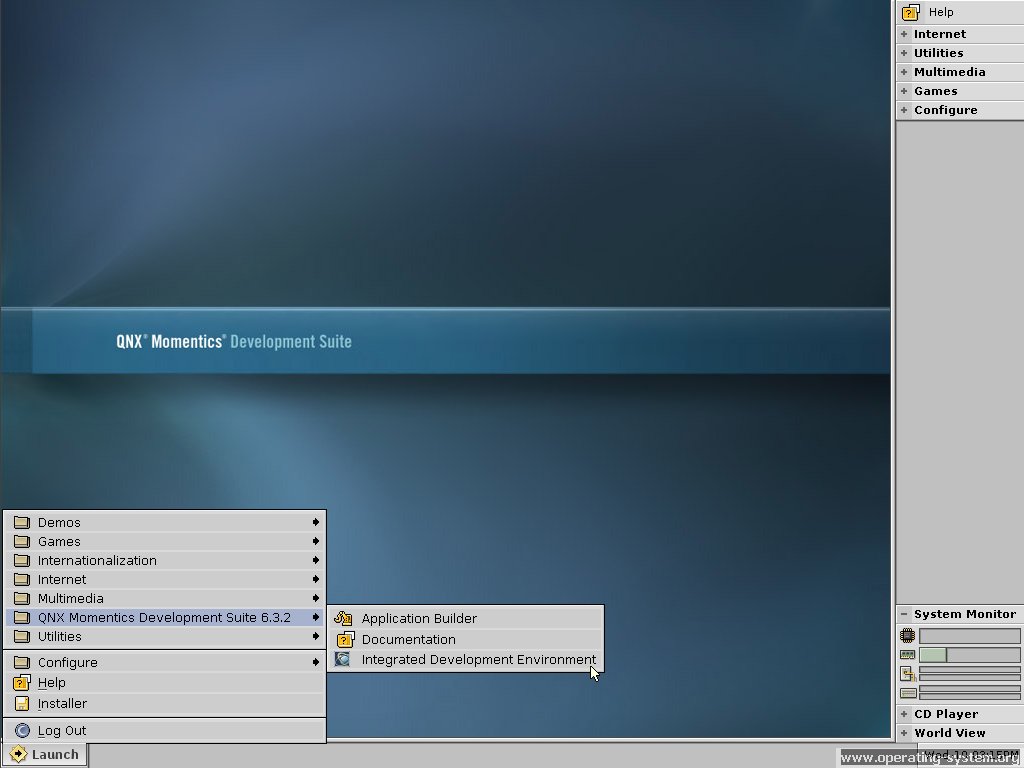The width and height of the screenshot is (1024, 768).
Task: Click the disk usage bars
Action: (969, 692)
